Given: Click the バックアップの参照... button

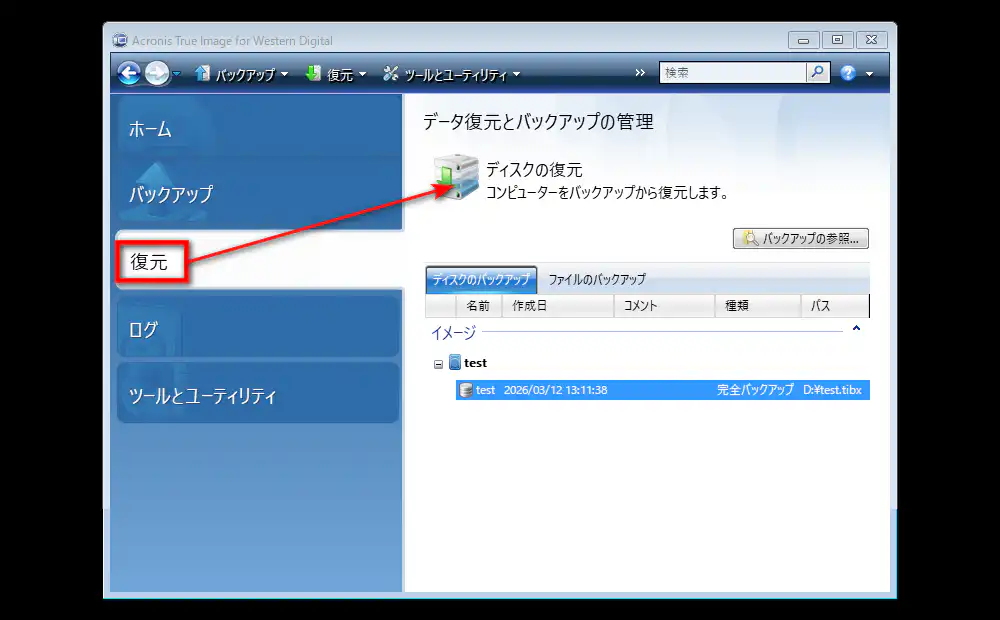Looking at the screenshot, I should [801, 239].
